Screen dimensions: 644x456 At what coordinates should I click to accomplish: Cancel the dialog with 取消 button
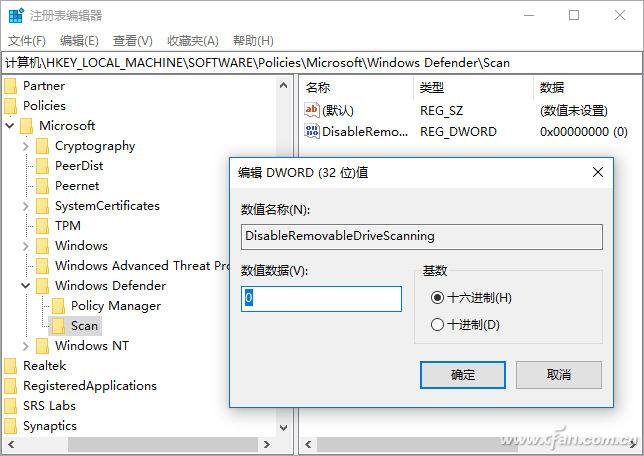click(559, 375)
